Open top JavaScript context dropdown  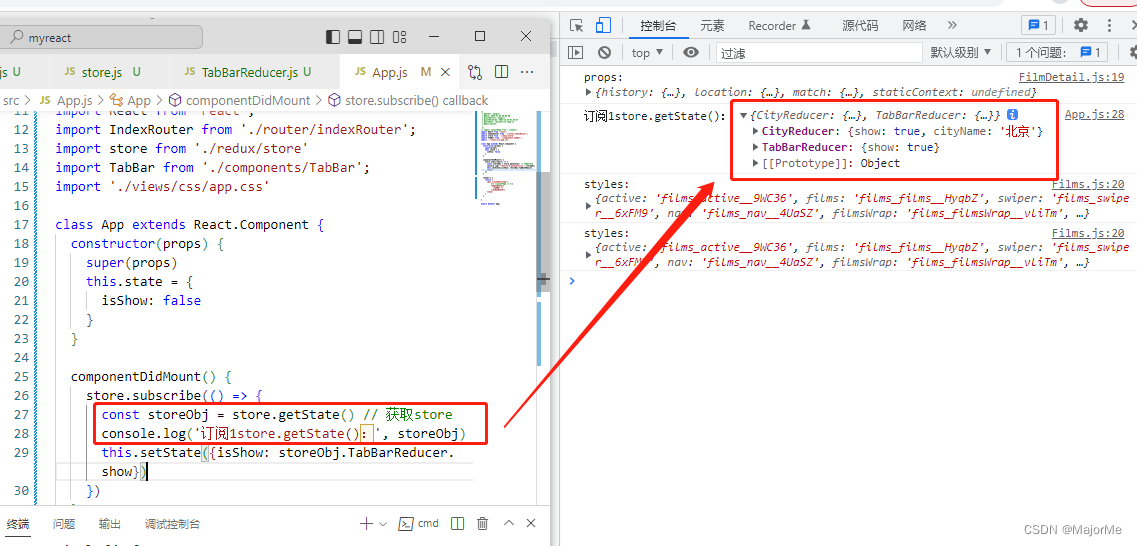coord(647,52)
